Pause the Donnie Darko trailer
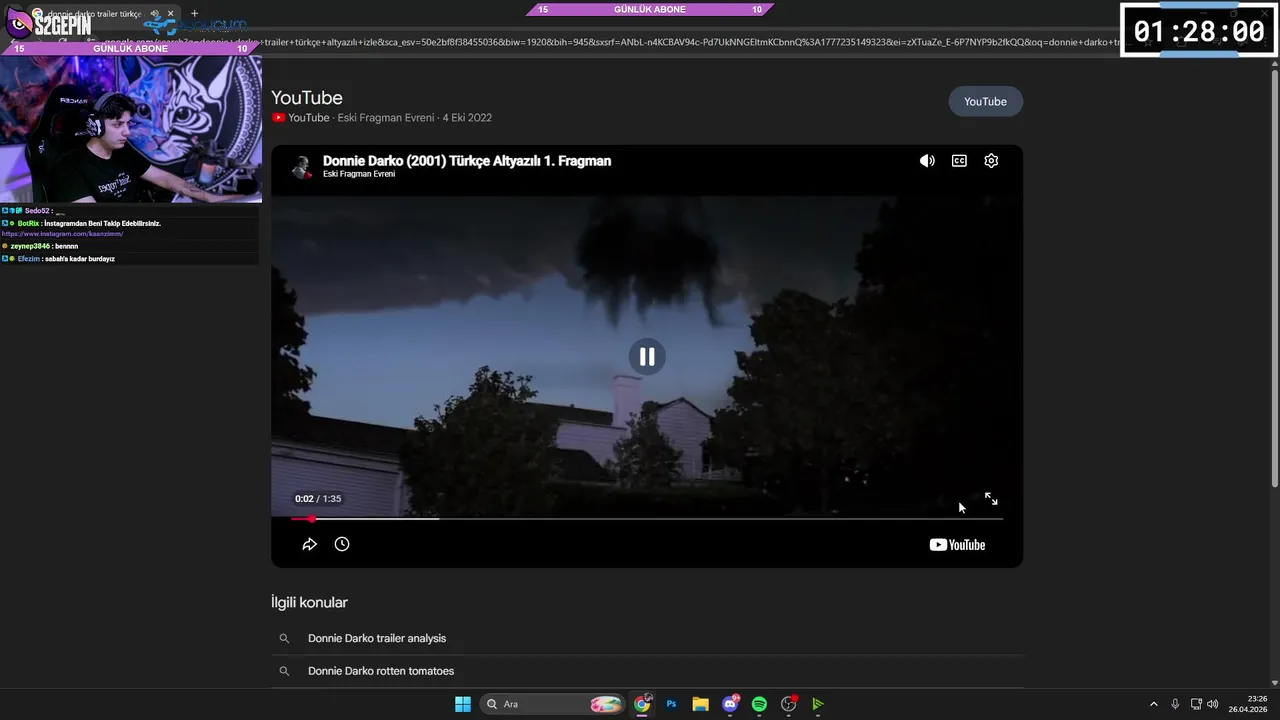 (647, 356)
